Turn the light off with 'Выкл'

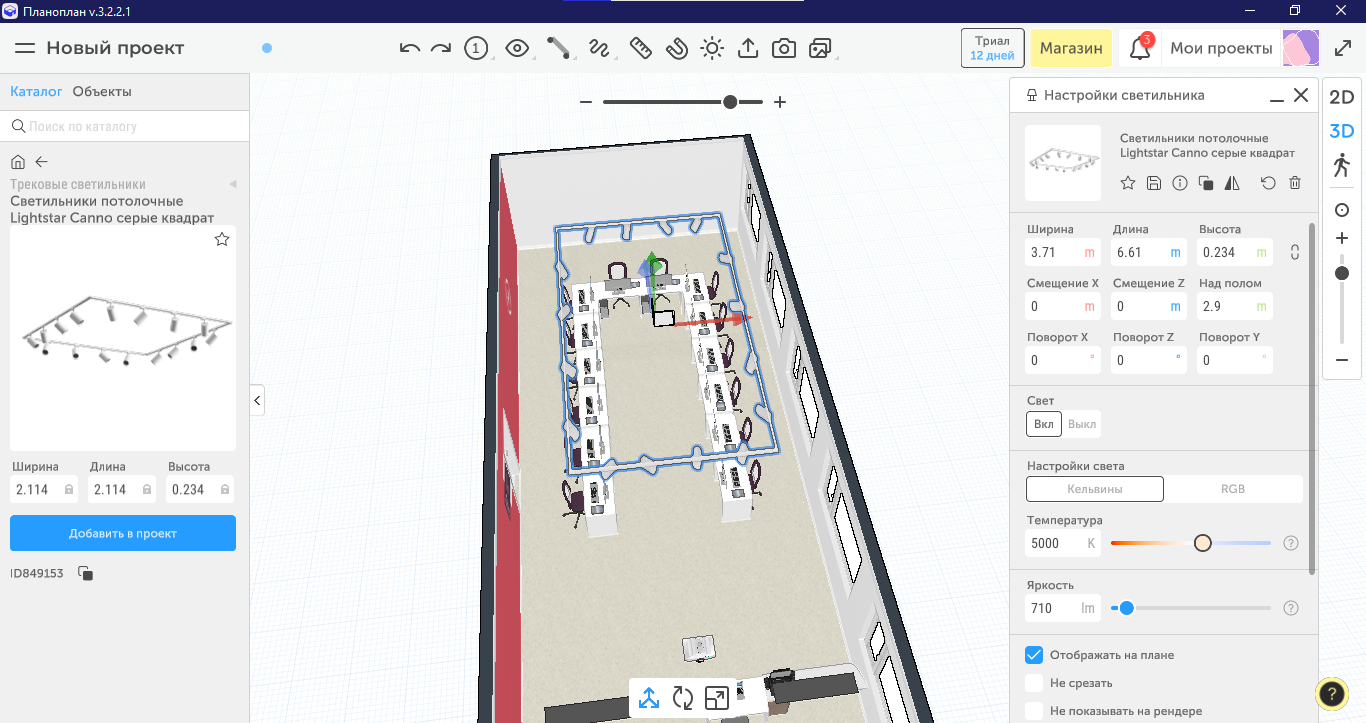point(1082,424)
